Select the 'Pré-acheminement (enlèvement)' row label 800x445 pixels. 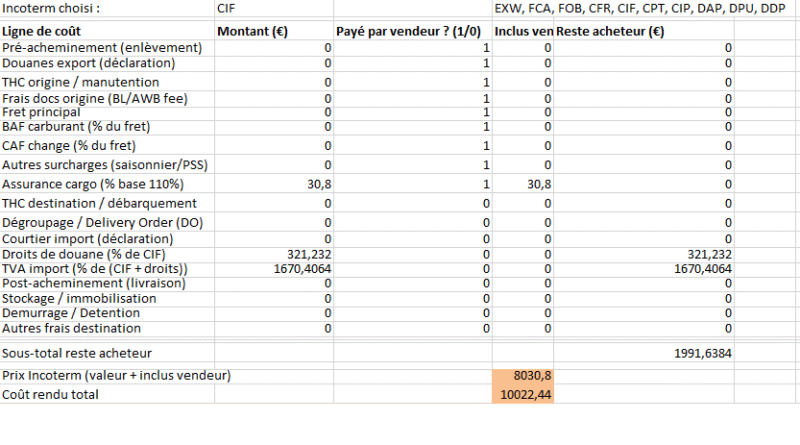pos(107,48)
